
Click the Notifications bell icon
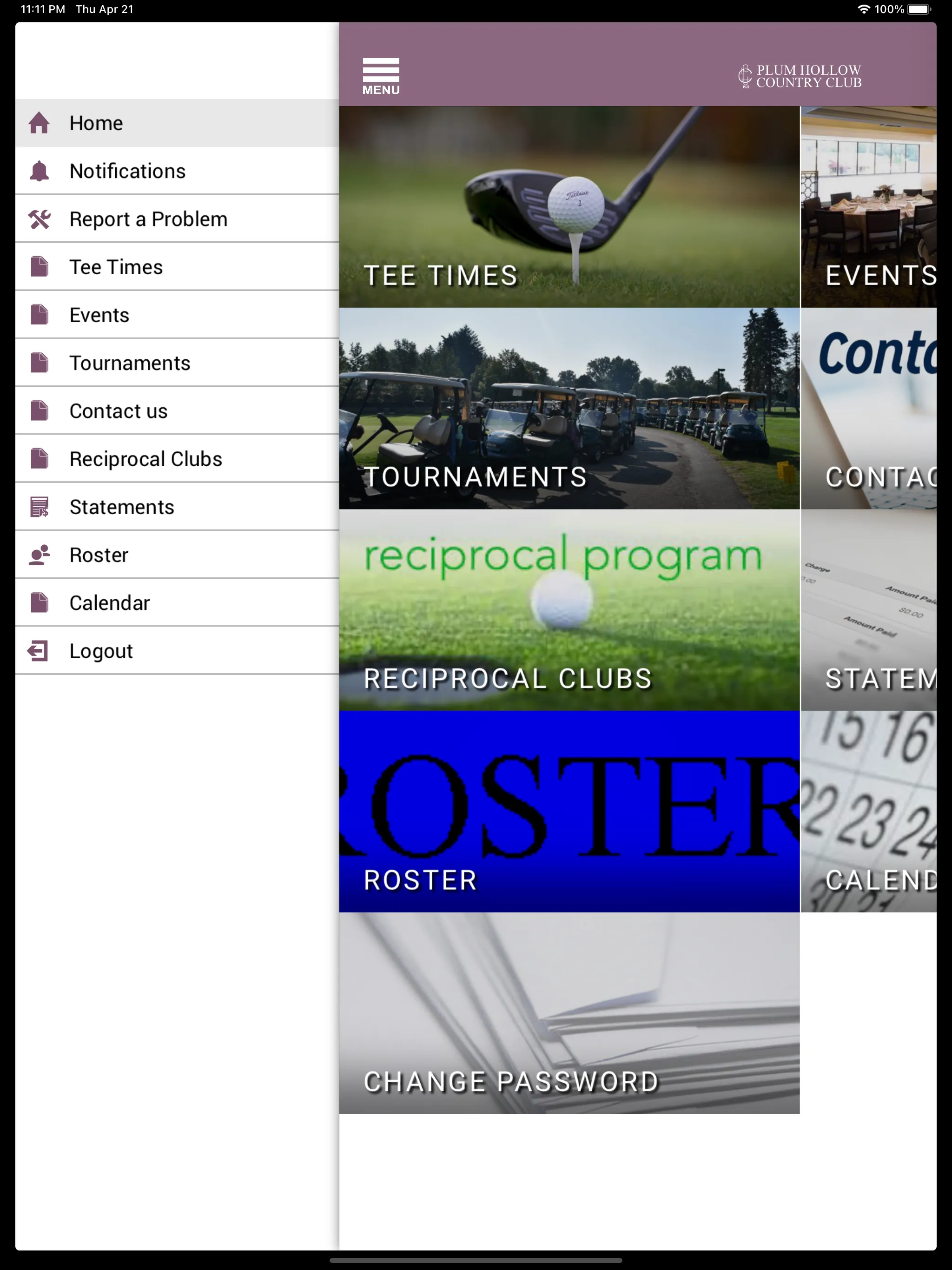click(x=40, y=170)
